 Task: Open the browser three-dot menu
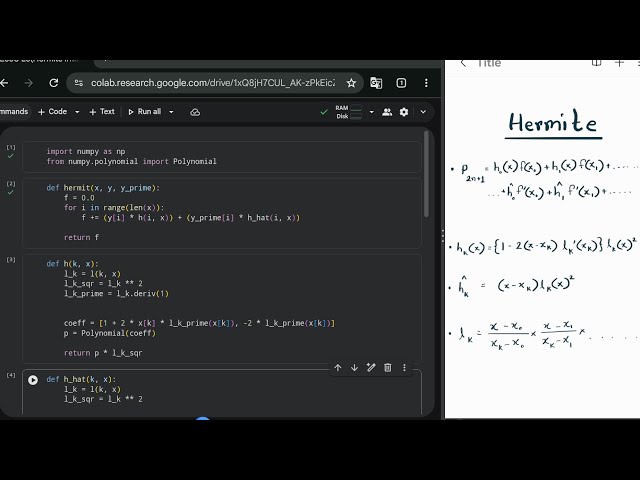tap(426, 83)
